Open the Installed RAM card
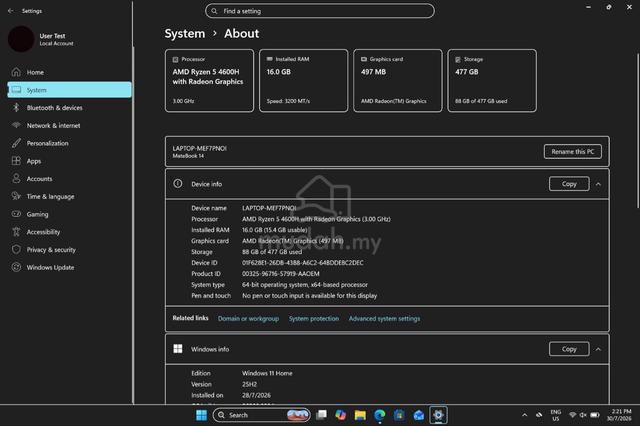This screenshot has width=640, height=426. (x=304, y=80)
